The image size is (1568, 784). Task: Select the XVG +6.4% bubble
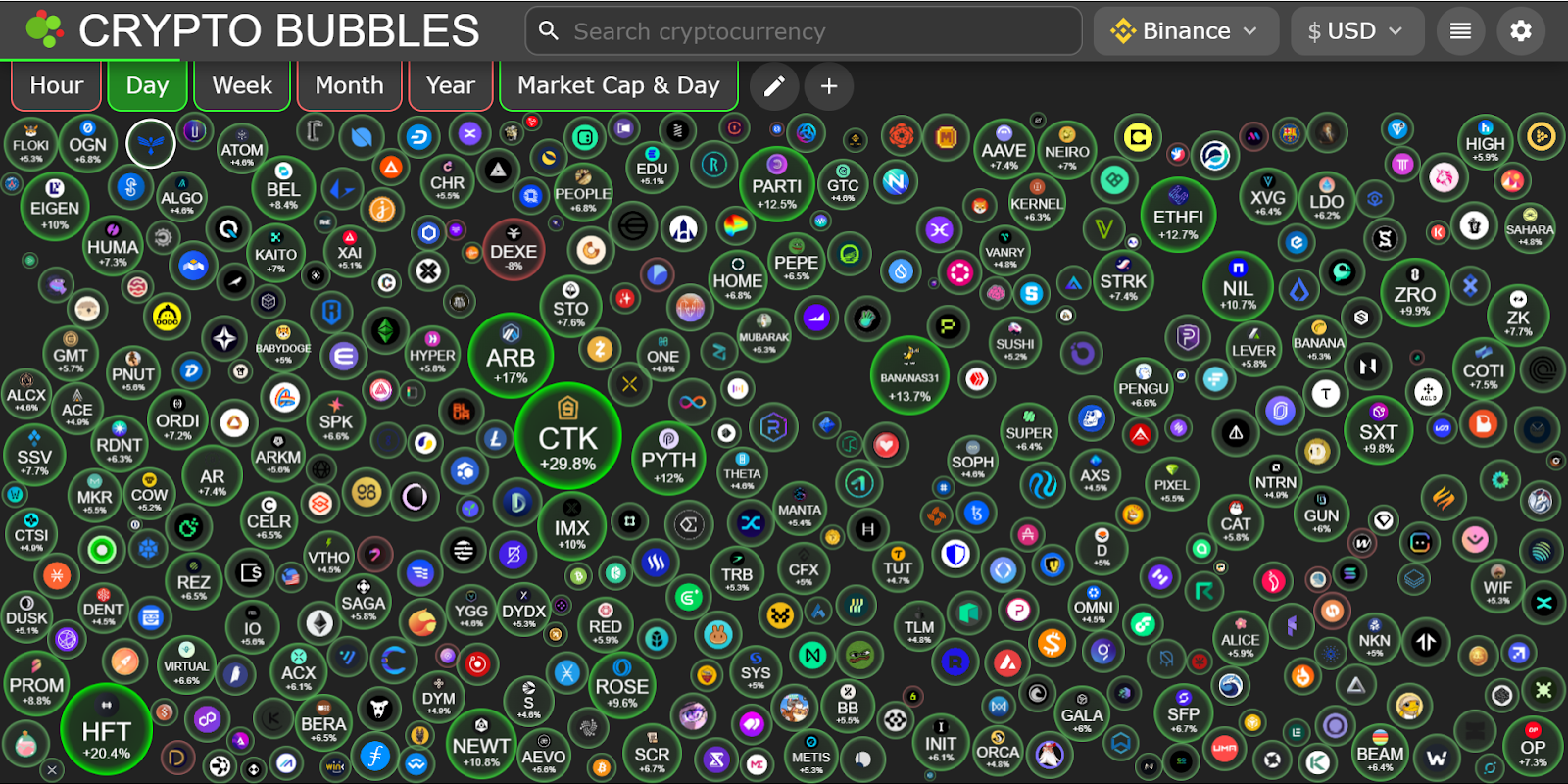click(1267, 196)
